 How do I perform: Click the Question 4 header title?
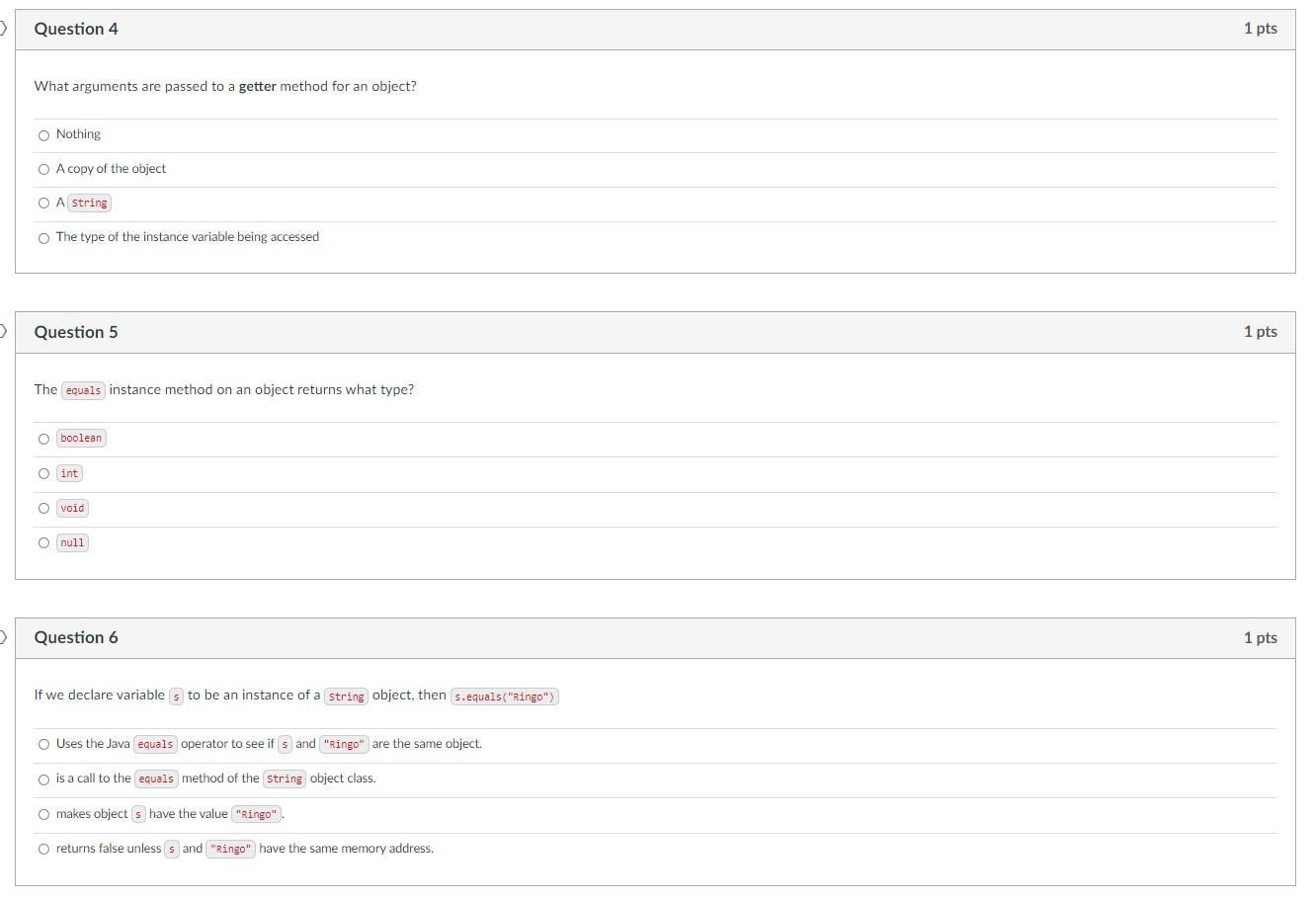pos(76,29)
